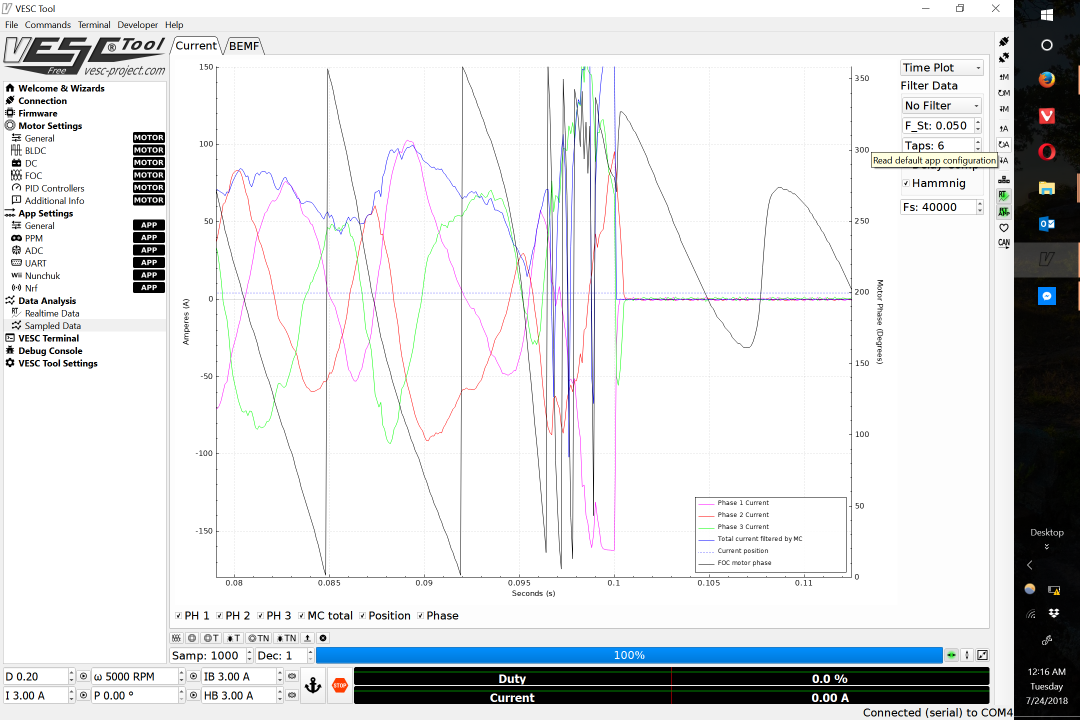Select the Read default app configuration icon

(x=1003, y=145)
